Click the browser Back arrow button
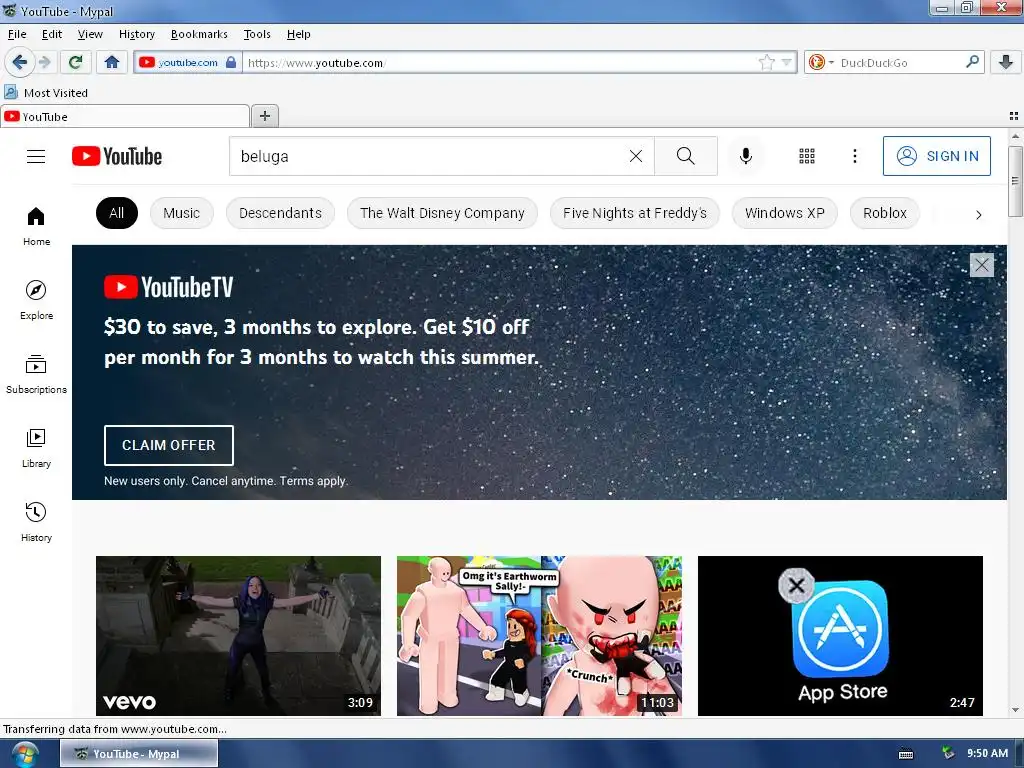 point(20,63)
